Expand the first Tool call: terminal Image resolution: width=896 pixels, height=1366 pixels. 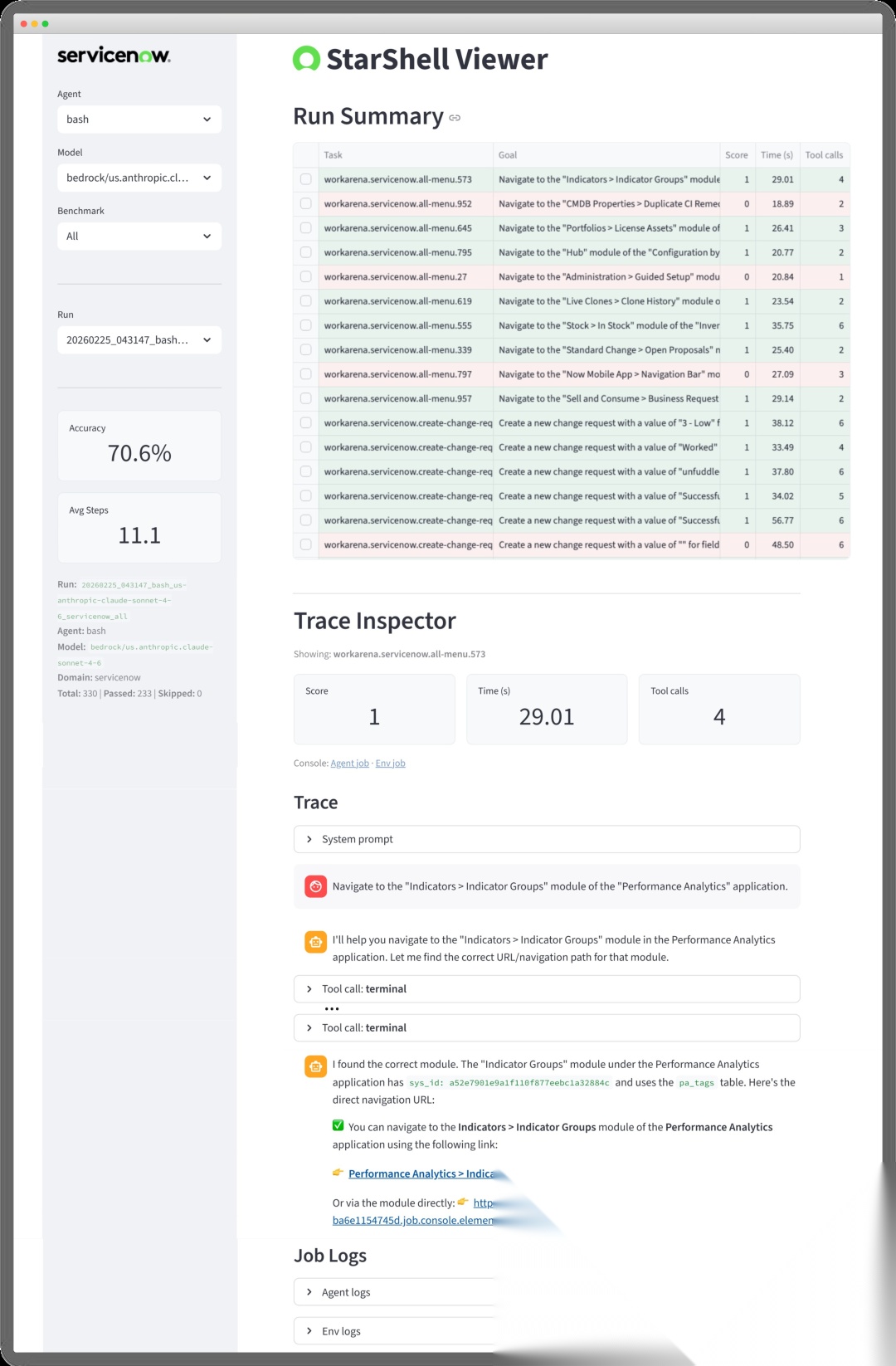(547, 988)
